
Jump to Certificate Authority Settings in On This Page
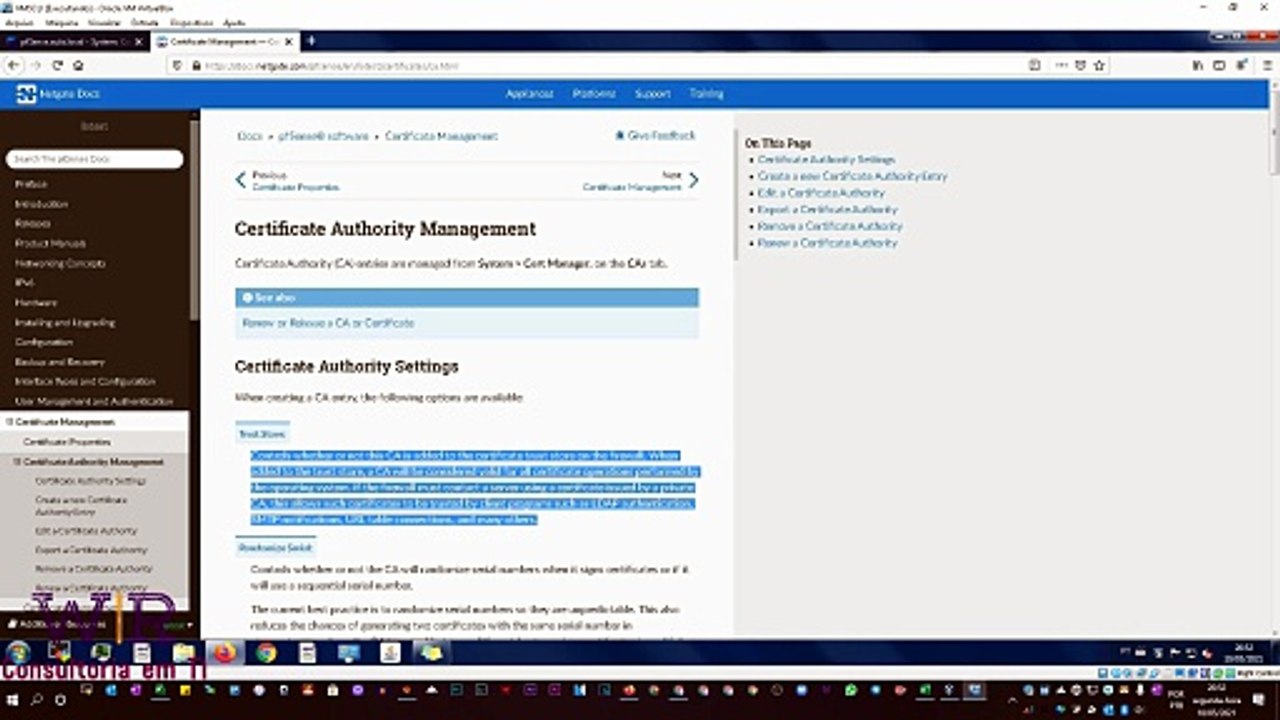826,160
